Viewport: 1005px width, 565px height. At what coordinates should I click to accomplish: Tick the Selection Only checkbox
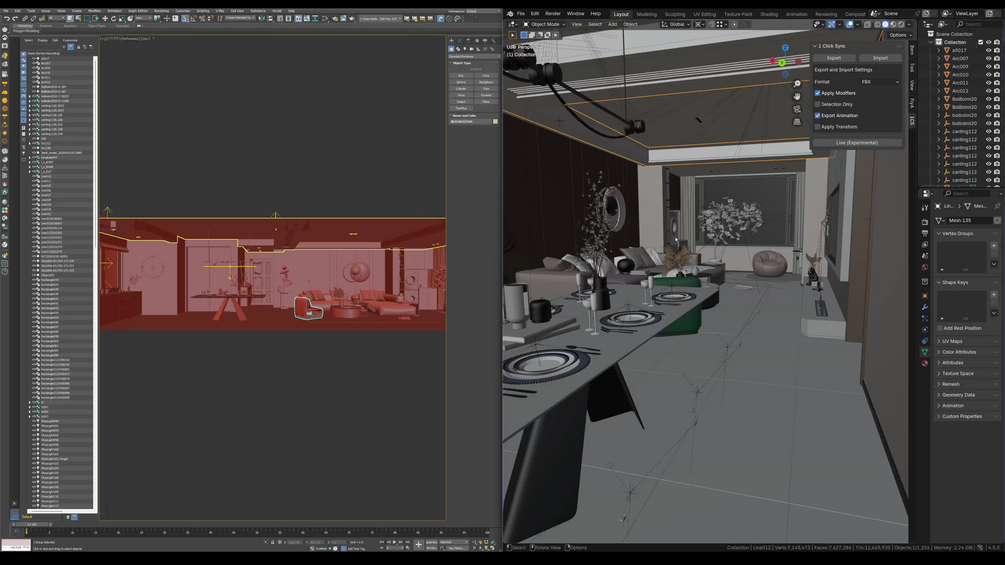point(817,104)
